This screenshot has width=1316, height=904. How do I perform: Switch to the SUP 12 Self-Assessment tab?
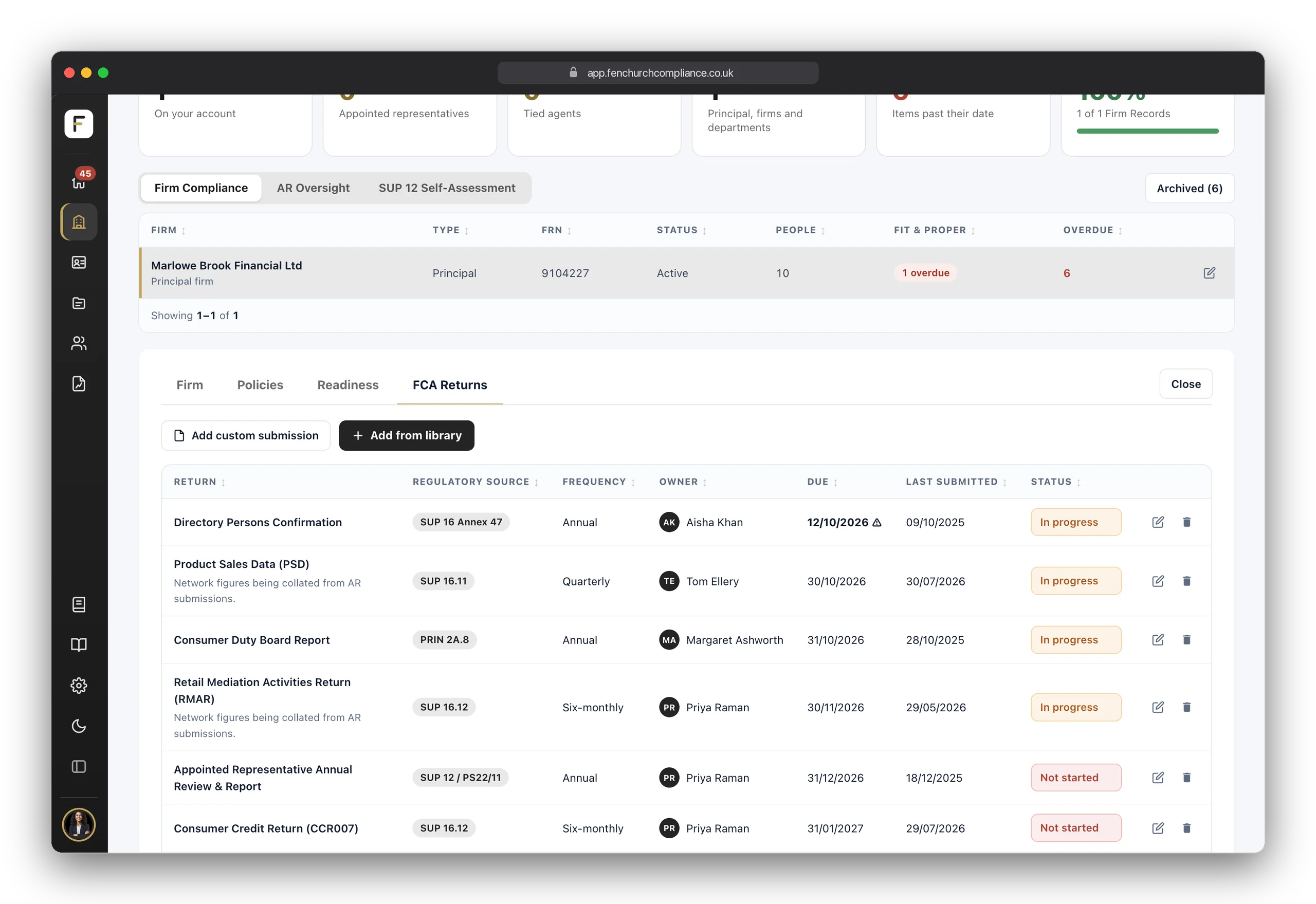pos(446,188)
